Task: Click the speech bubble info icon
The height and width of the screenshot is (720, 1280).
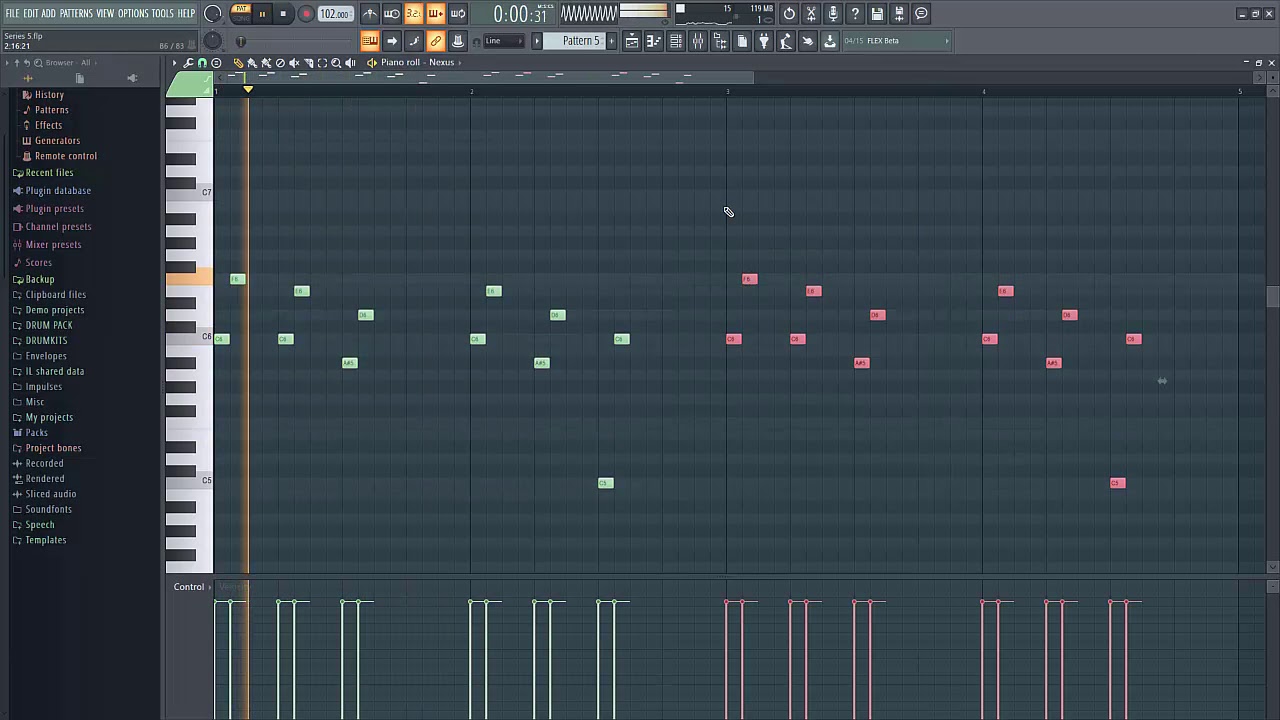Action: (920, 14)
